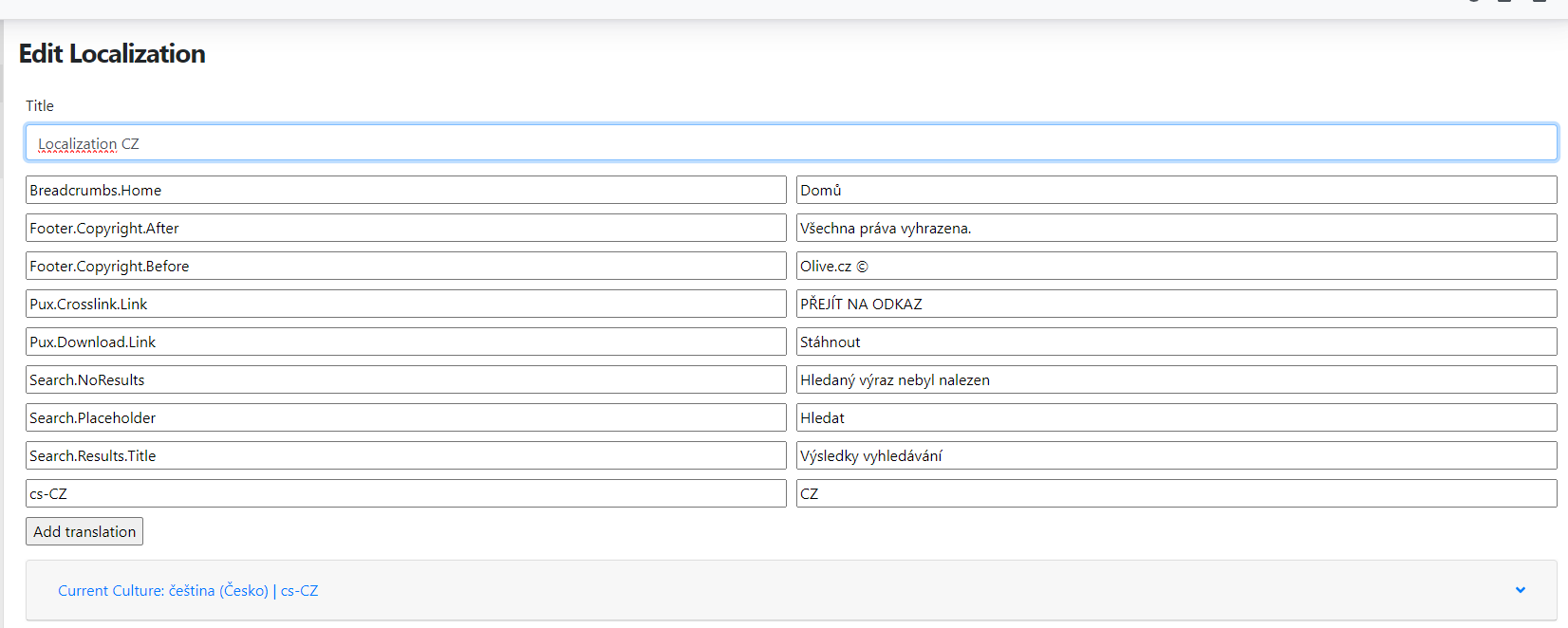Focus the Title field containing Localization CZ
Screen dimensions: 1568x628
coord(791,143)
